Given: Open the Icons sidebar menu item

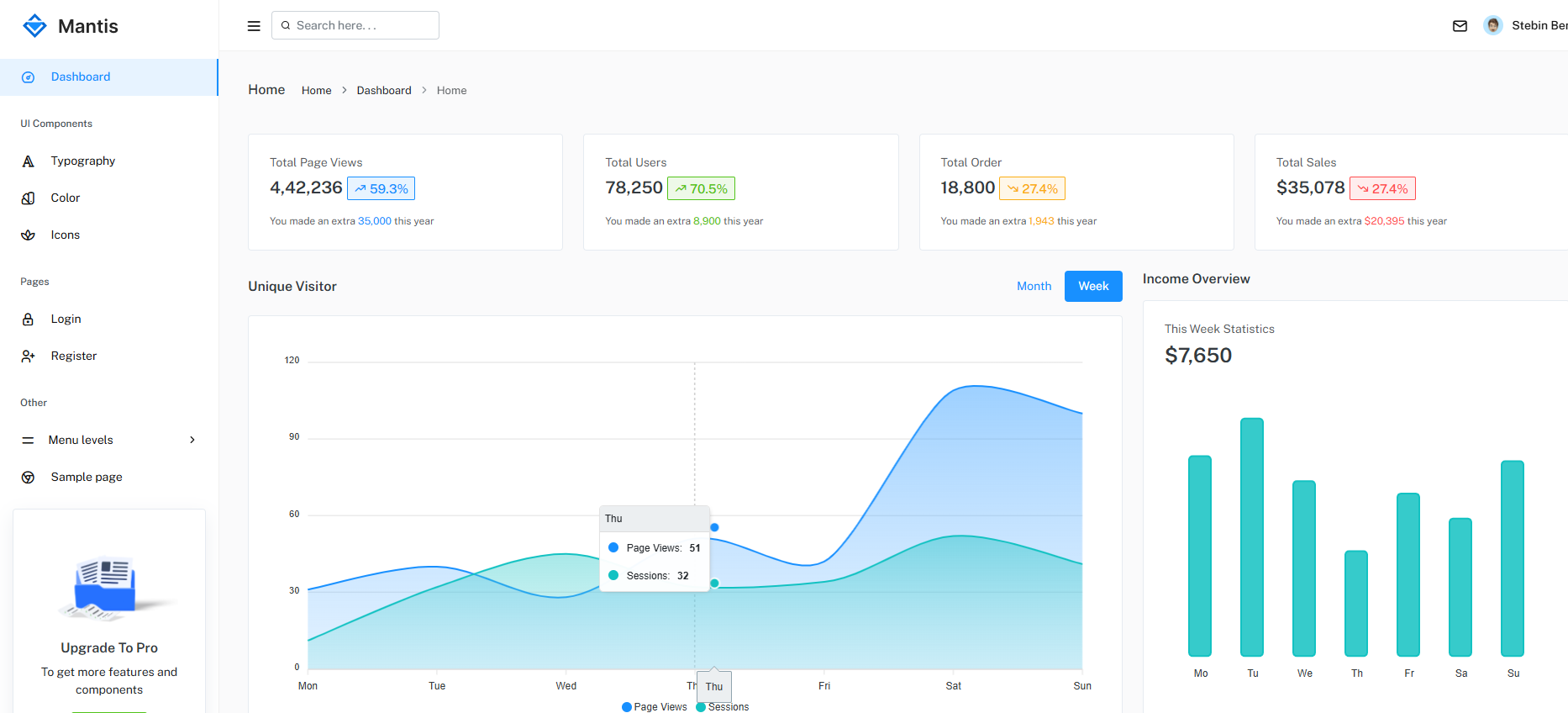Looking at the screenshot, I should pyautogui.click(x=66, y=235).
